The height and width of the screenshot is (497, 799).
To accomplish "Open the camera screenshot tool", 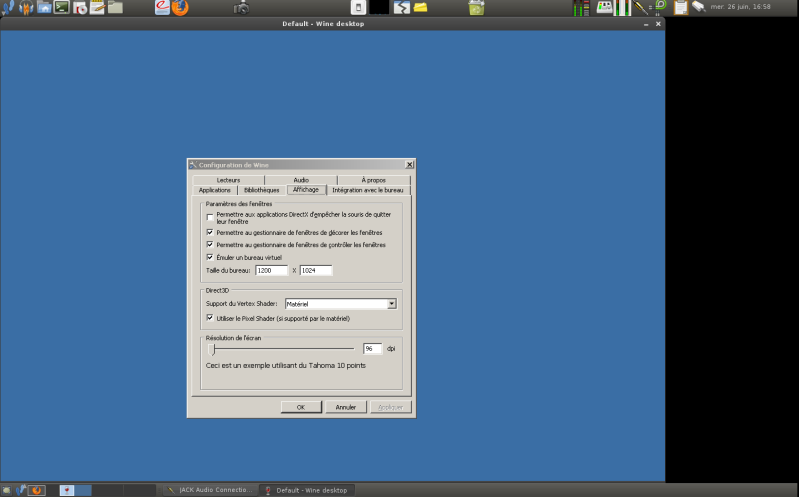I will [241, 7].
